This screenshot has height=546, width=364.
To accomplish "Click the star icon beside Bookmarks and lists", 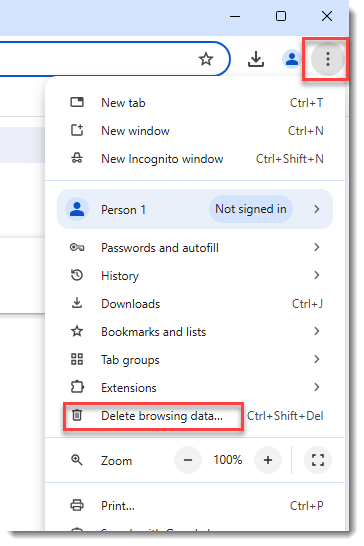I will tap(77, 332).
